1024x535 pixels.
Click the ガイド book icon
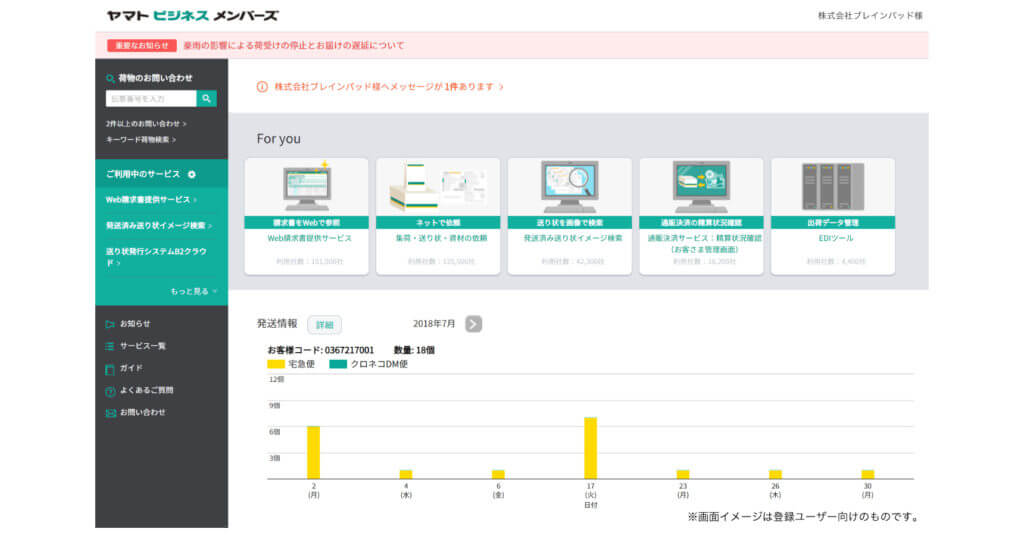pos(110,369)
